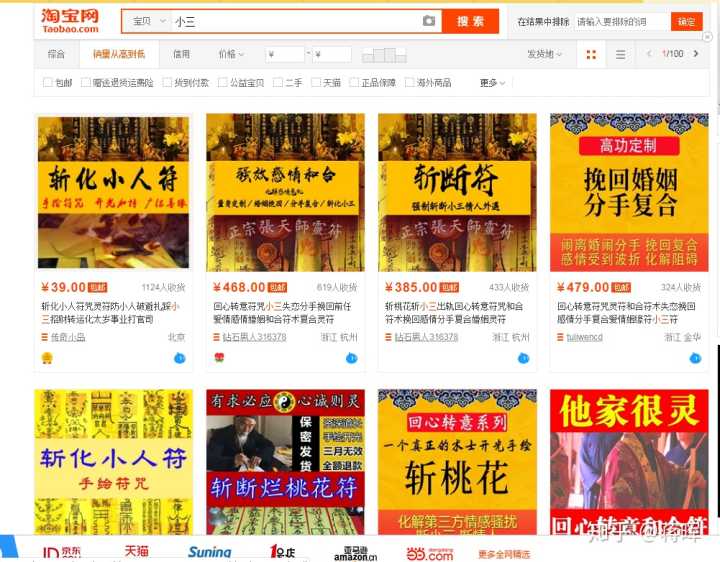Tick the 正品保障 checkbox
This screenshot has width=720, height=562.
click(354, 82)
